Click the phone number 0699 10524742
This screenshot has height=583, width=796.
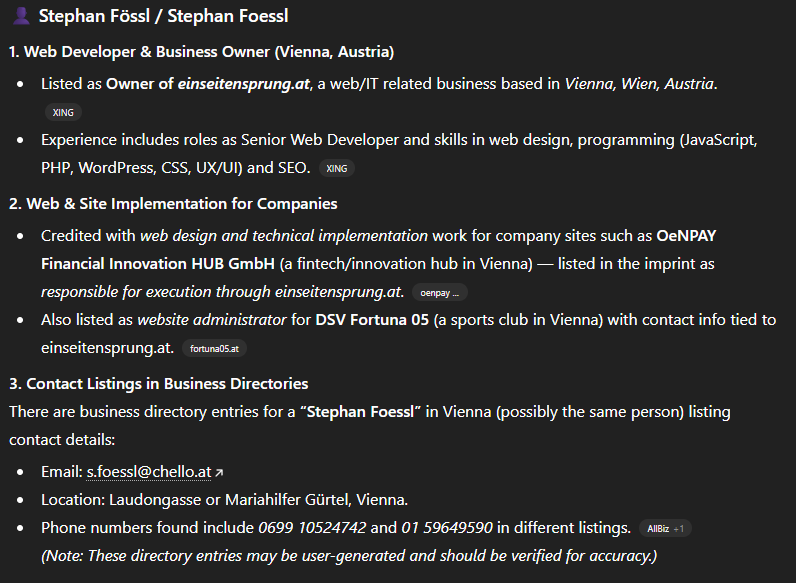click(312, 527)
